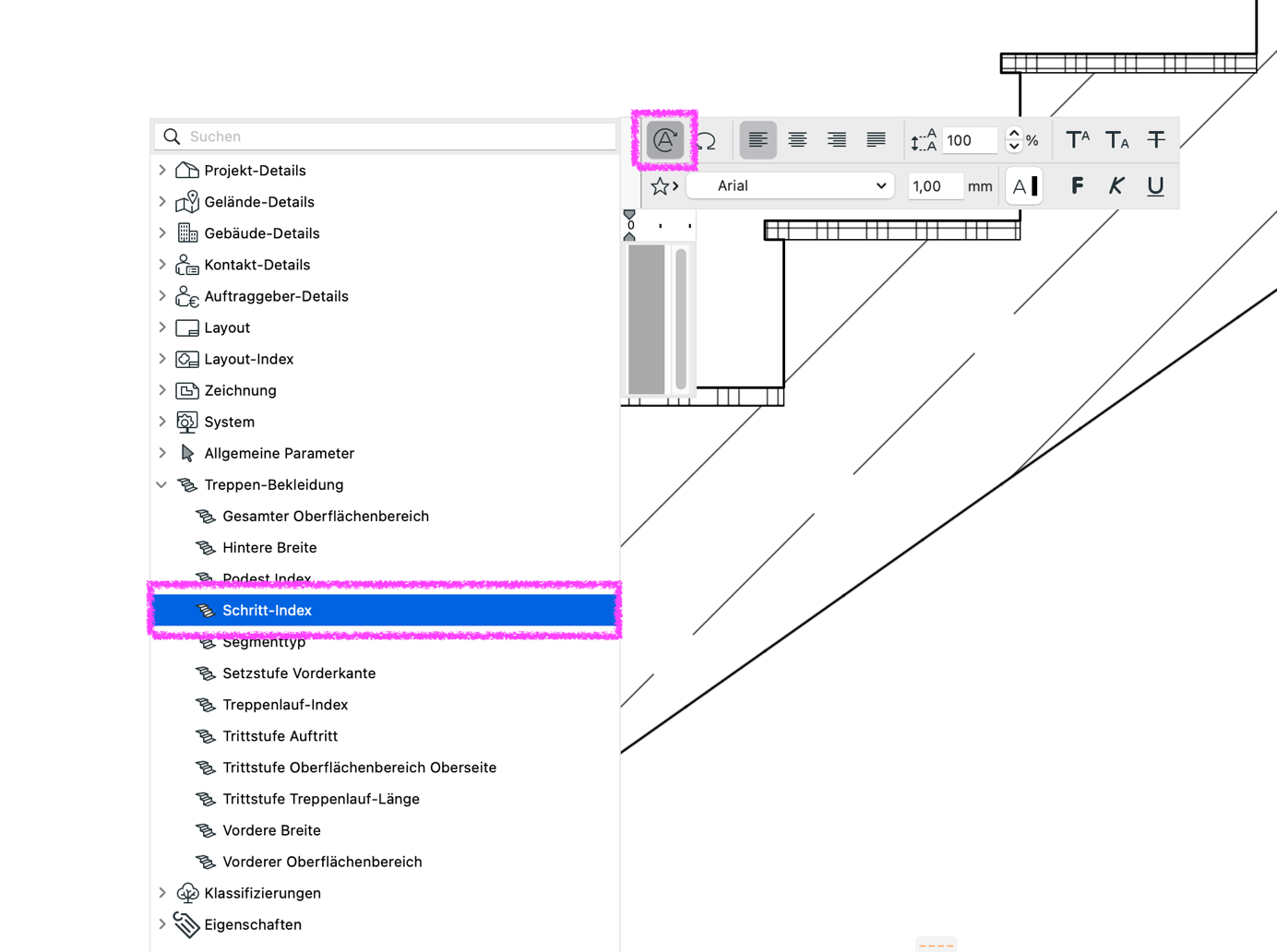Image resolution: width=1277 pixels, height=952 pixels.
Task: Select Hintere Breite entry
Action: (269, 548)
